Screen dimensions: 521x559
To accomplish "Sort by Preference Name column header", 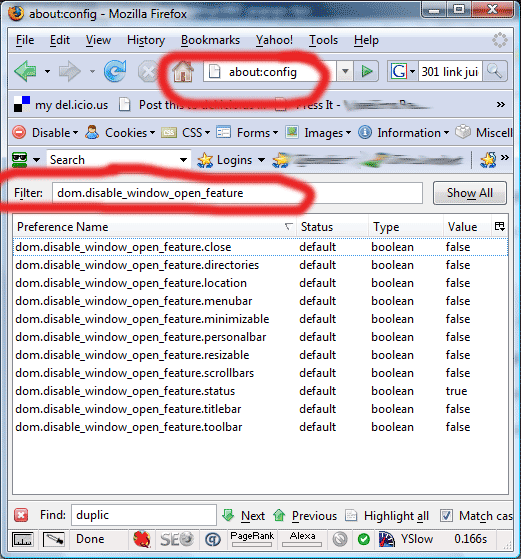I will click(154, 227).
